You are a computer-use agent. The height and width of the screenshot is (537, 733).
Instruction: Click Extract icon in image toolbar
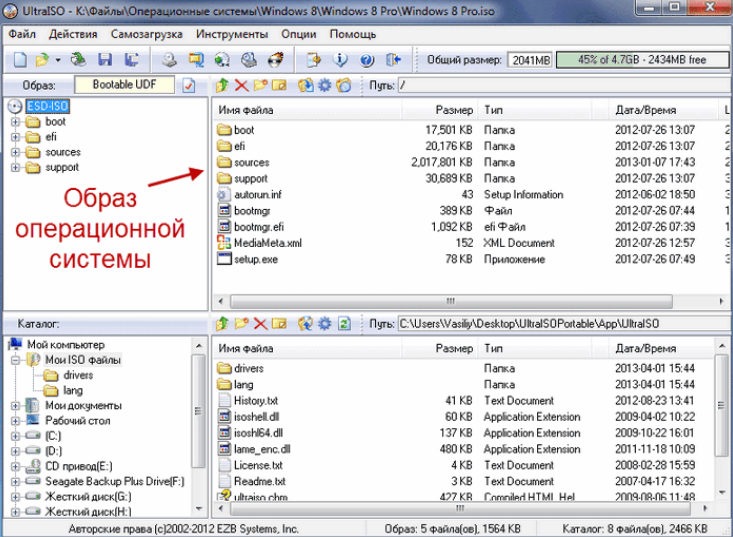point(306,86)
